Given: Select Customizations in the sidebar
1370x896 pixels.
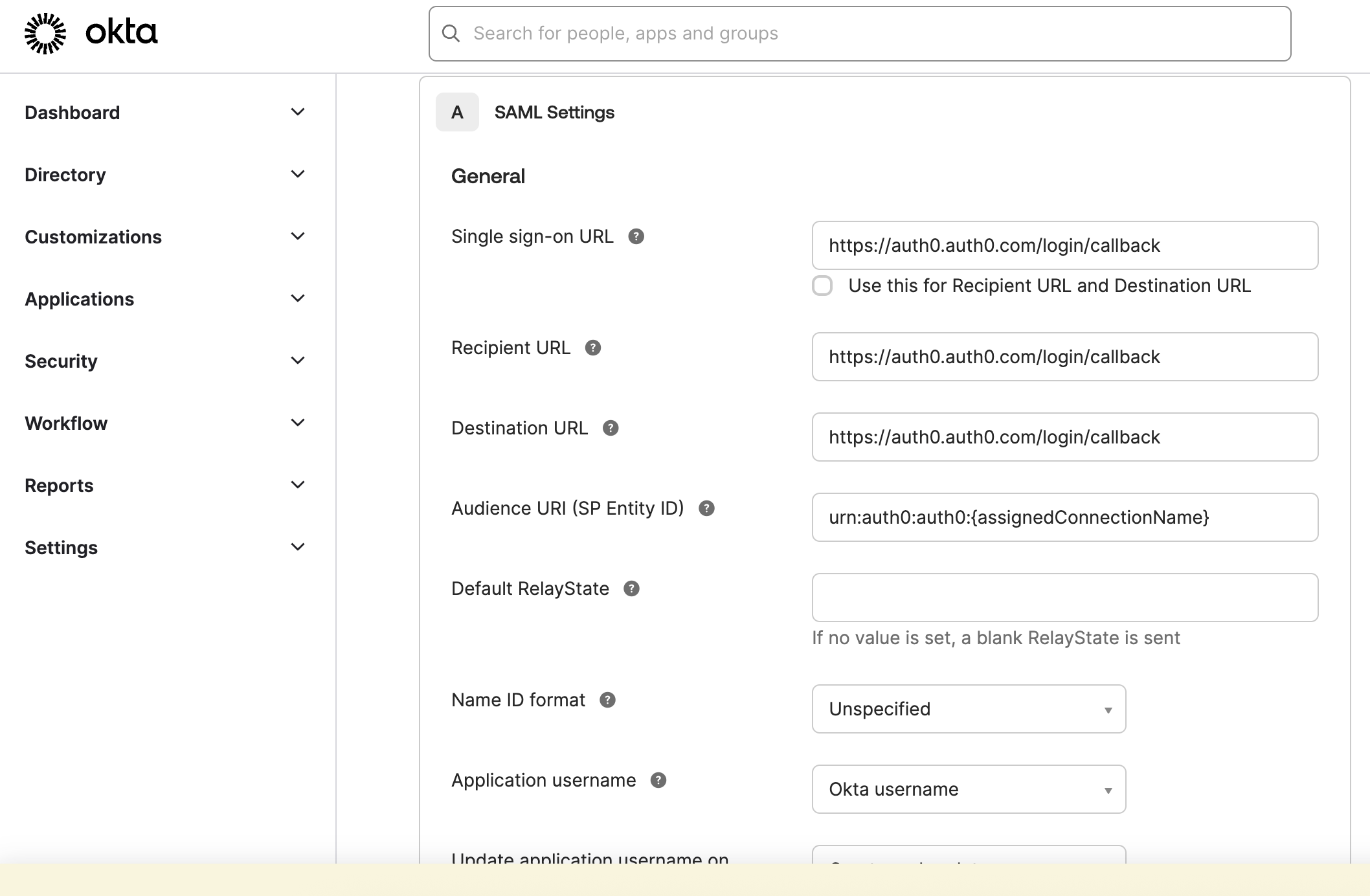Looking at the screenshot, I should tap(93, 237).
